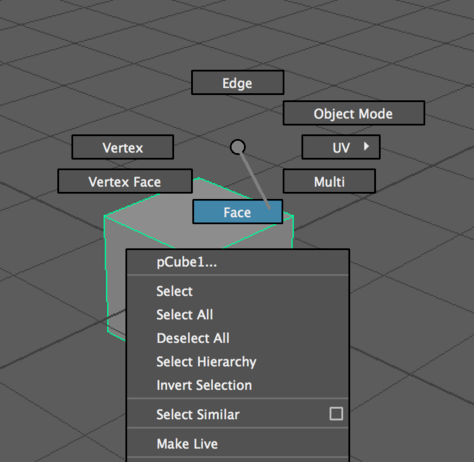Select Vertex component mode
This screenshot has height=462, width=474.
pyautogui.click(x=123, y=147)
